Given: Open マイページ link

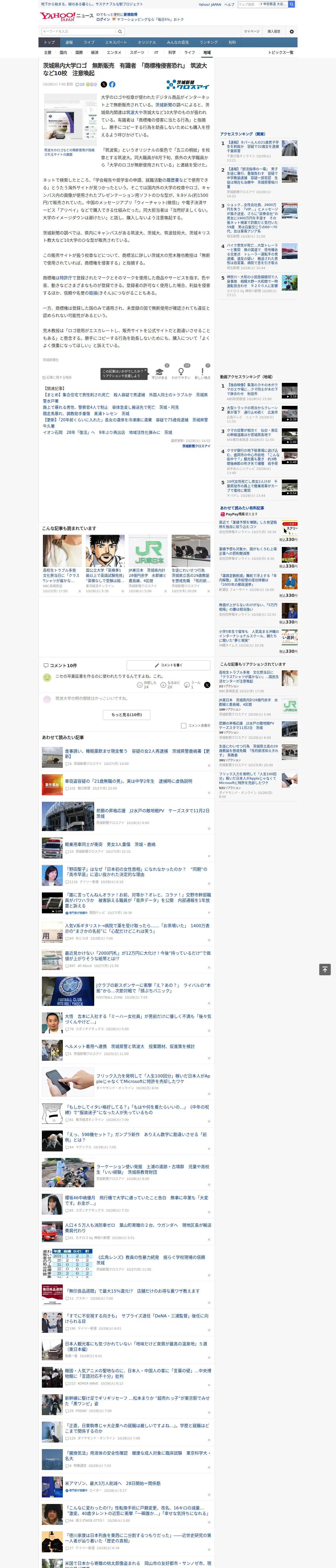Looking at the screenshot, I should point(252,31).
